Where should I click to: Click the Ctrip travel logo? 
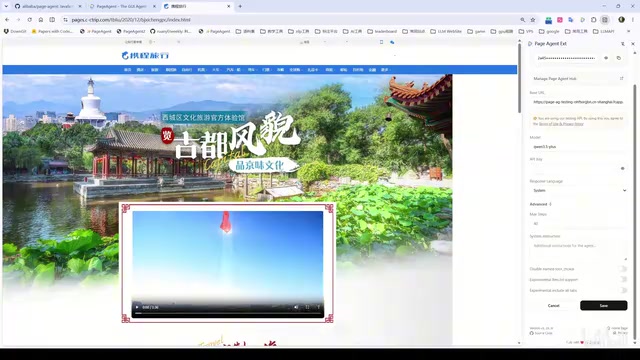pyautogui.click(x=145, y=56)
